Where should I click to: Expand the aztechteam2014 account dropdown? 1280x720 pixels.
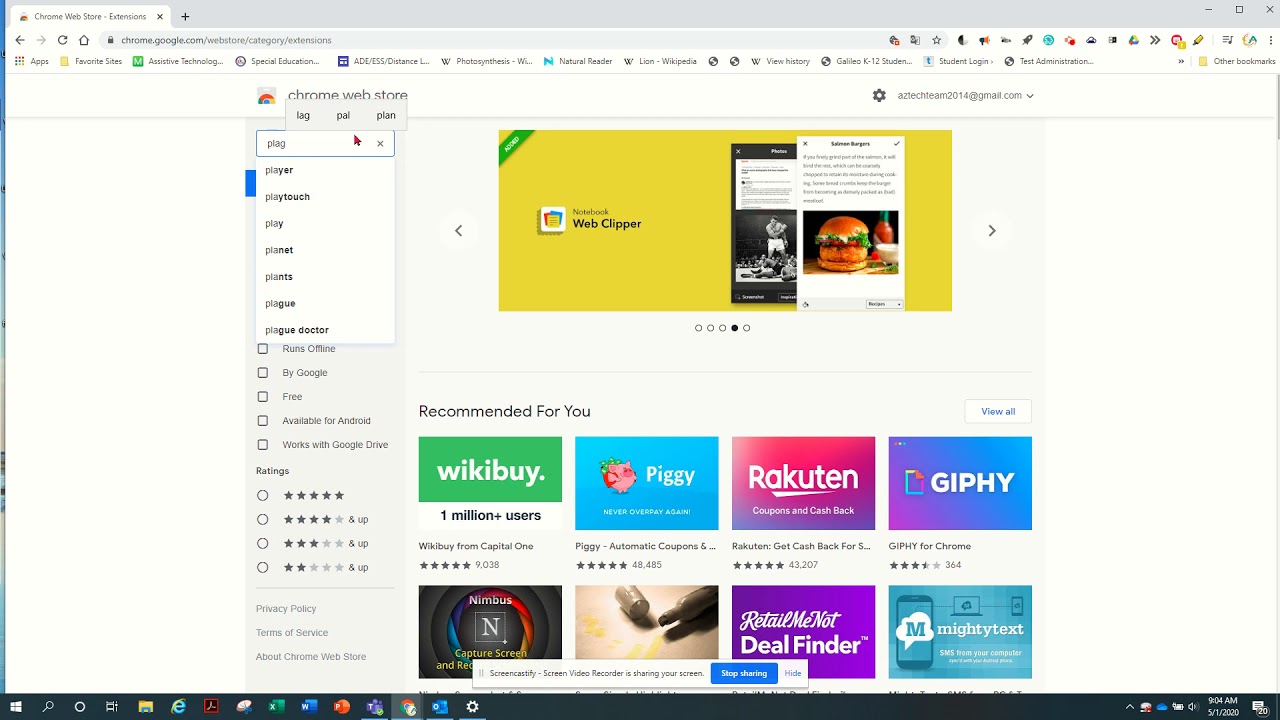point(965,96)
